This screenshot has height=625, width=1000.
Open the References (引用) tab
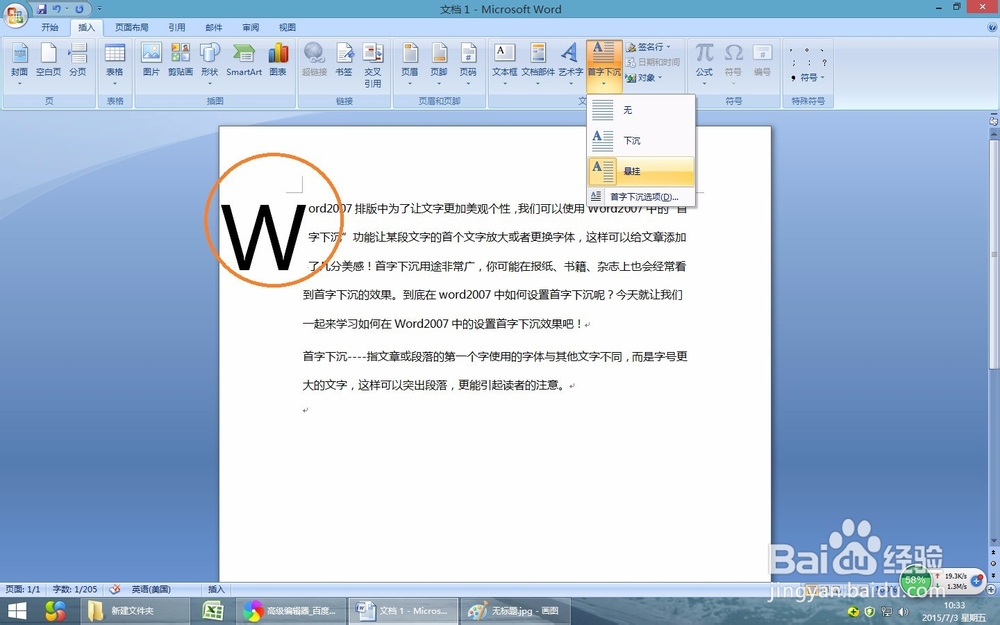pos(177,27)
